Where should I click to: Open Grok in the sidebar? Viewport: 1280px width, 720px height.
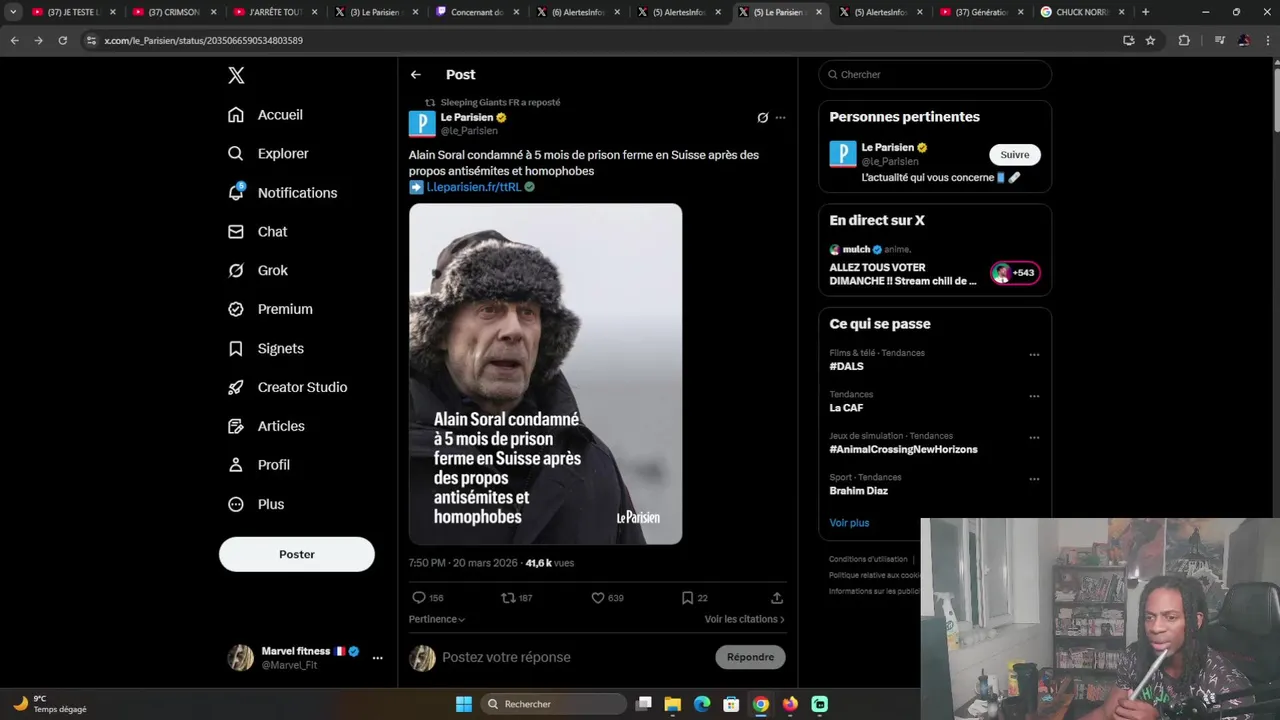[258, 271]
